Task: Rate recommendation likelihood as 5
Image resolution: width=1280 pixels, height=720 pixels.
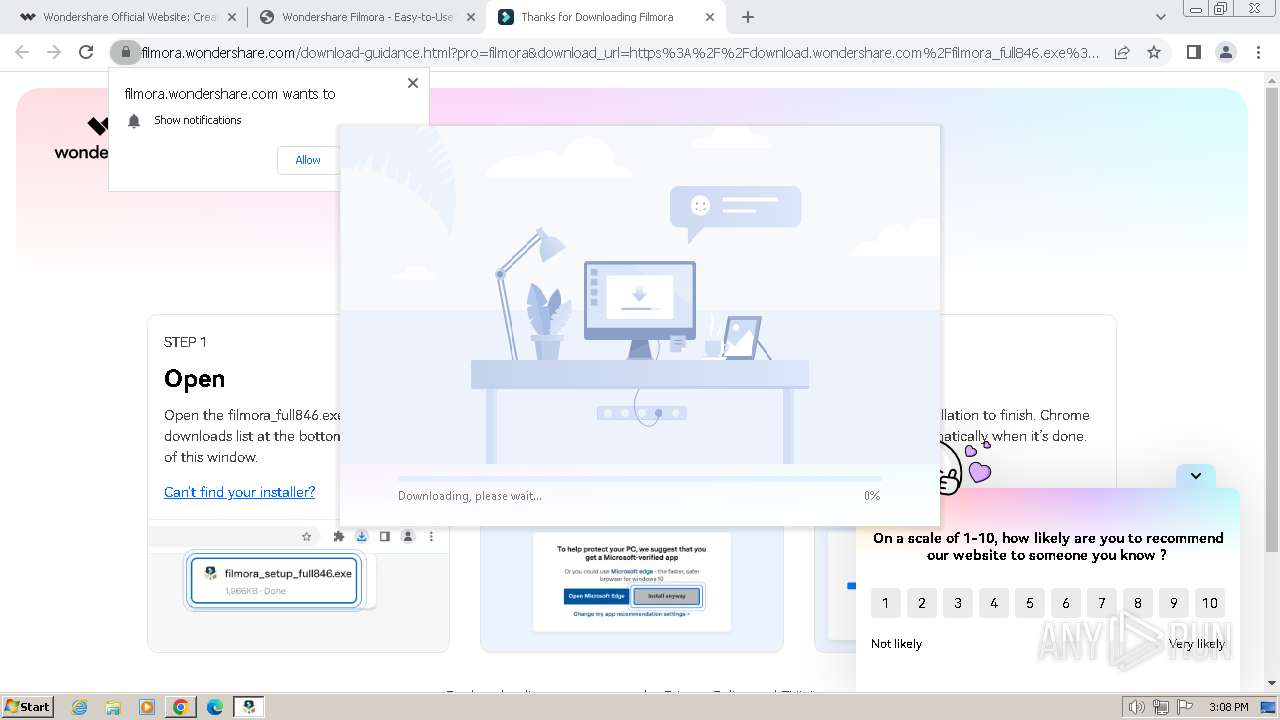Action: tap(1029, 603)
